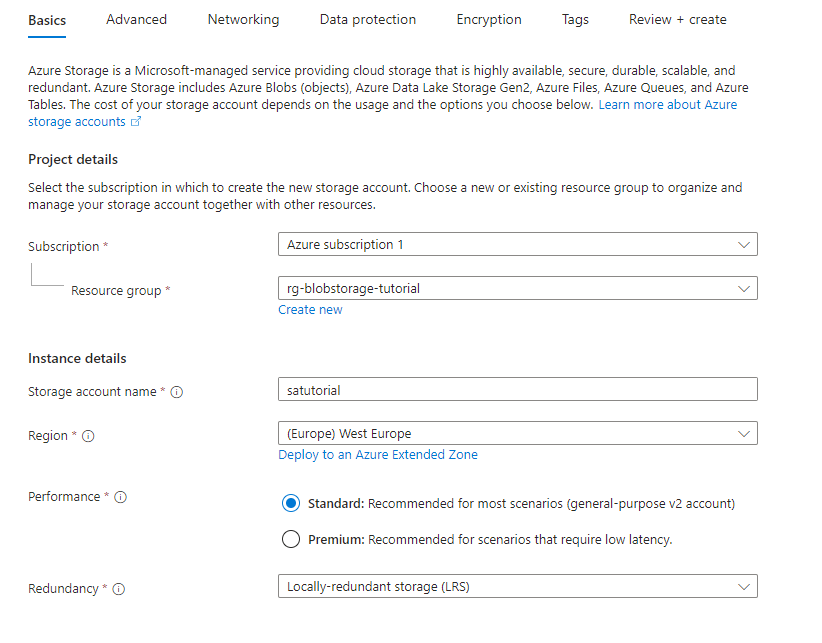Viewport: 822px width, 643px height.
Task: Click the Create new resource group link
Action: pos(310,310)
